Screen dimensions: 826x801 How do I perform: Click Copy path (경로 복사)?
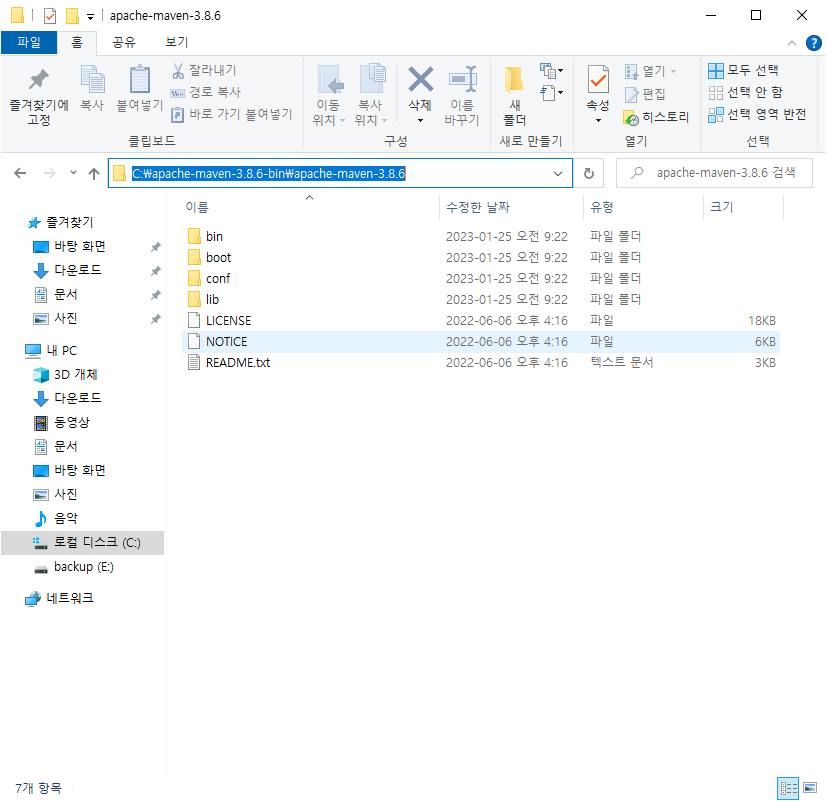pos(206,92)
